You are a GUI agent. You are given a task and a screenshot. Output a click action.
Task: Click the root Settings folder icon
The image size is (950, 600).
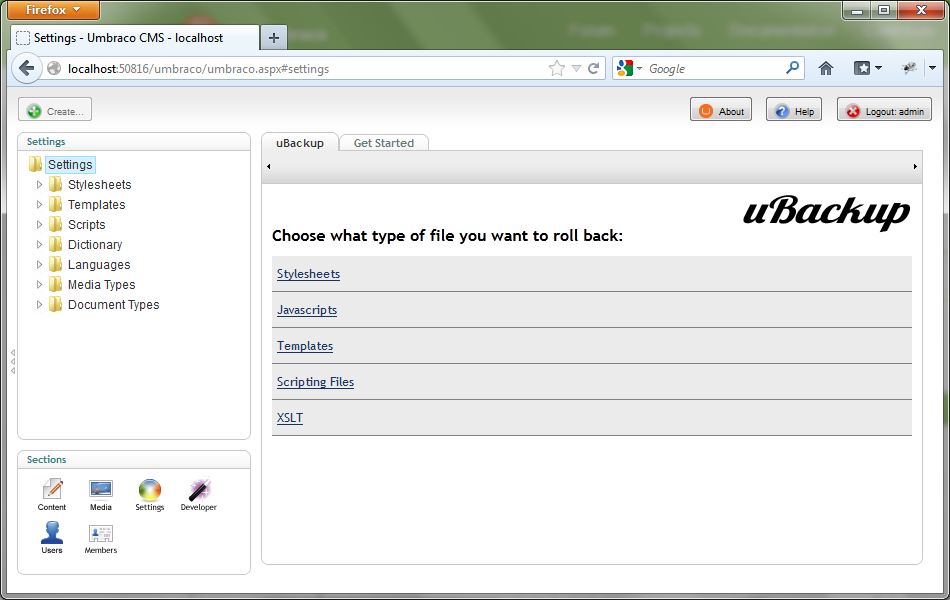[36, 164]
